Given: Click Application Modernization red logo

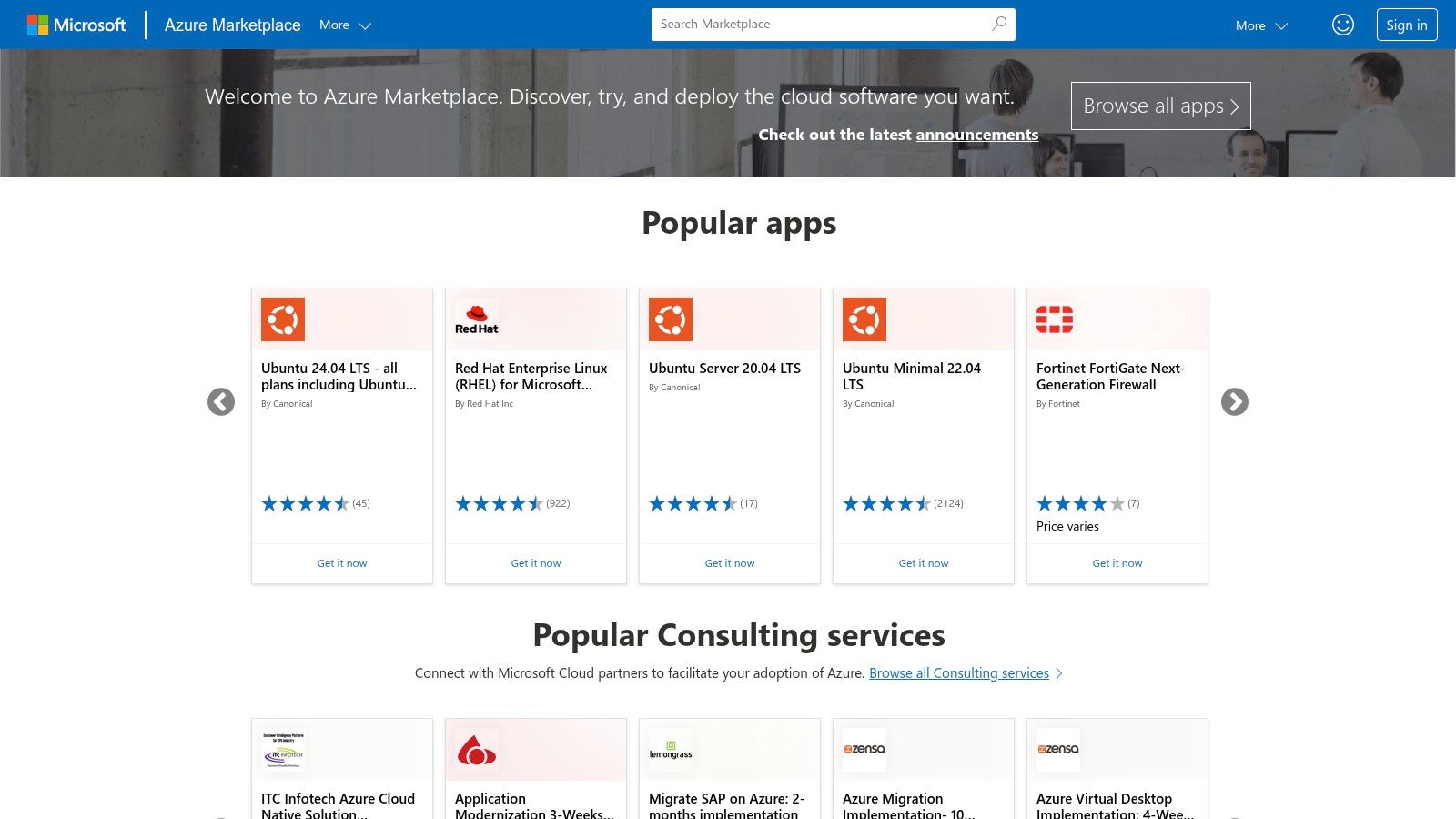Looking at the screenshot, I should (x=477, y=750).
